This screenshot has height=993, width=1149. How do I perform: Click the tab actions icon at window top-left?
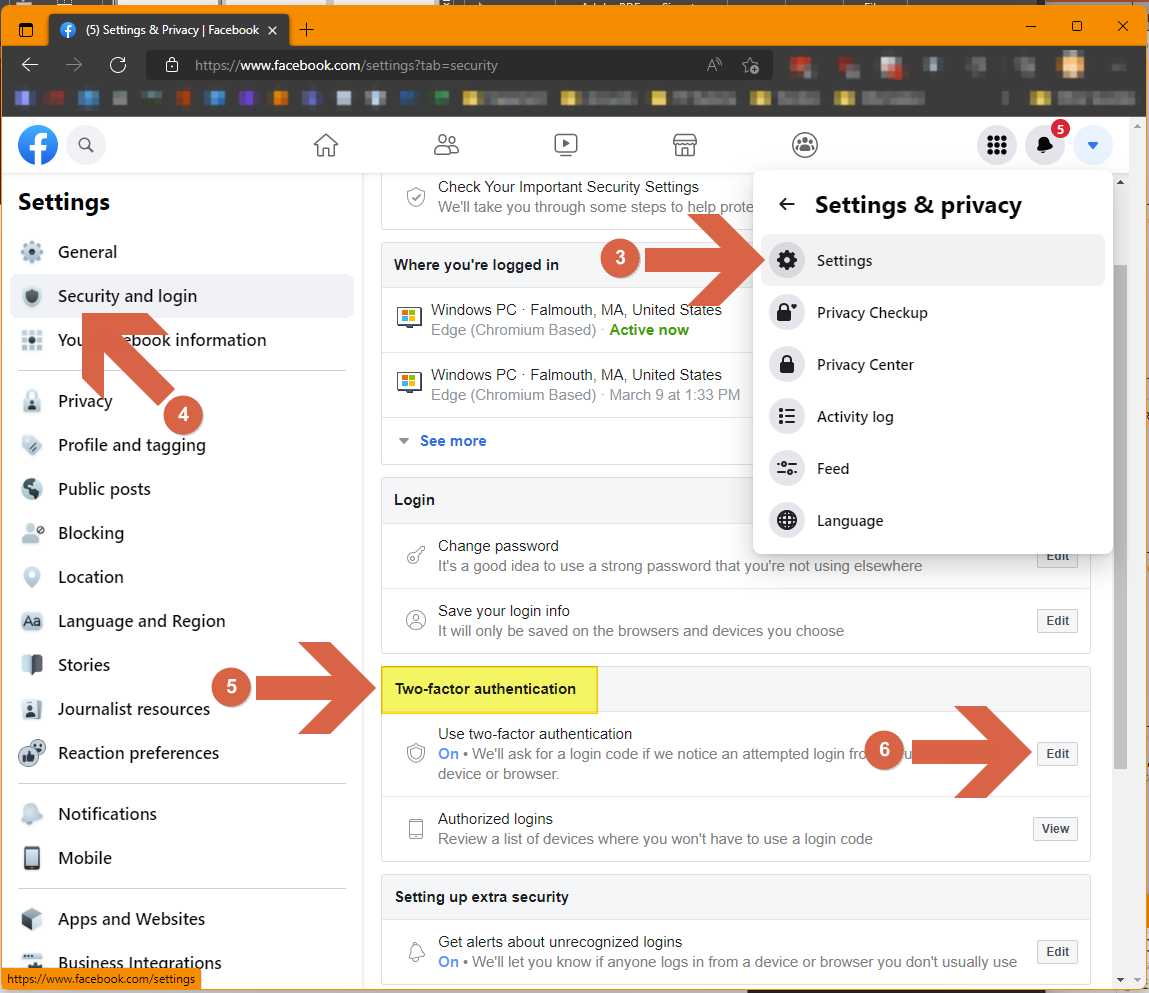[26, 30]
